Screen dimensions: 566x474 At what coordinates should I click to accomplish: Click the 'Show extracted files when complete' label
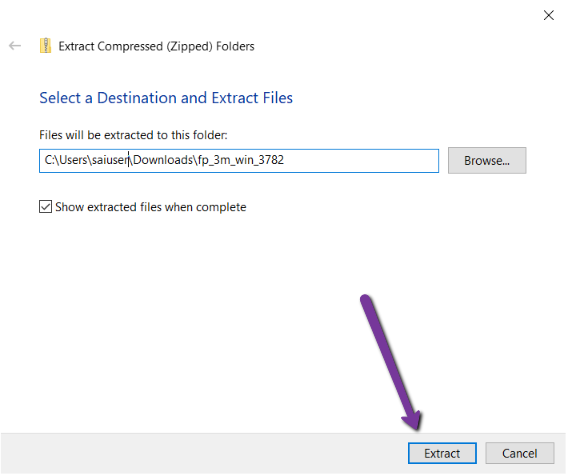[151, 207]
